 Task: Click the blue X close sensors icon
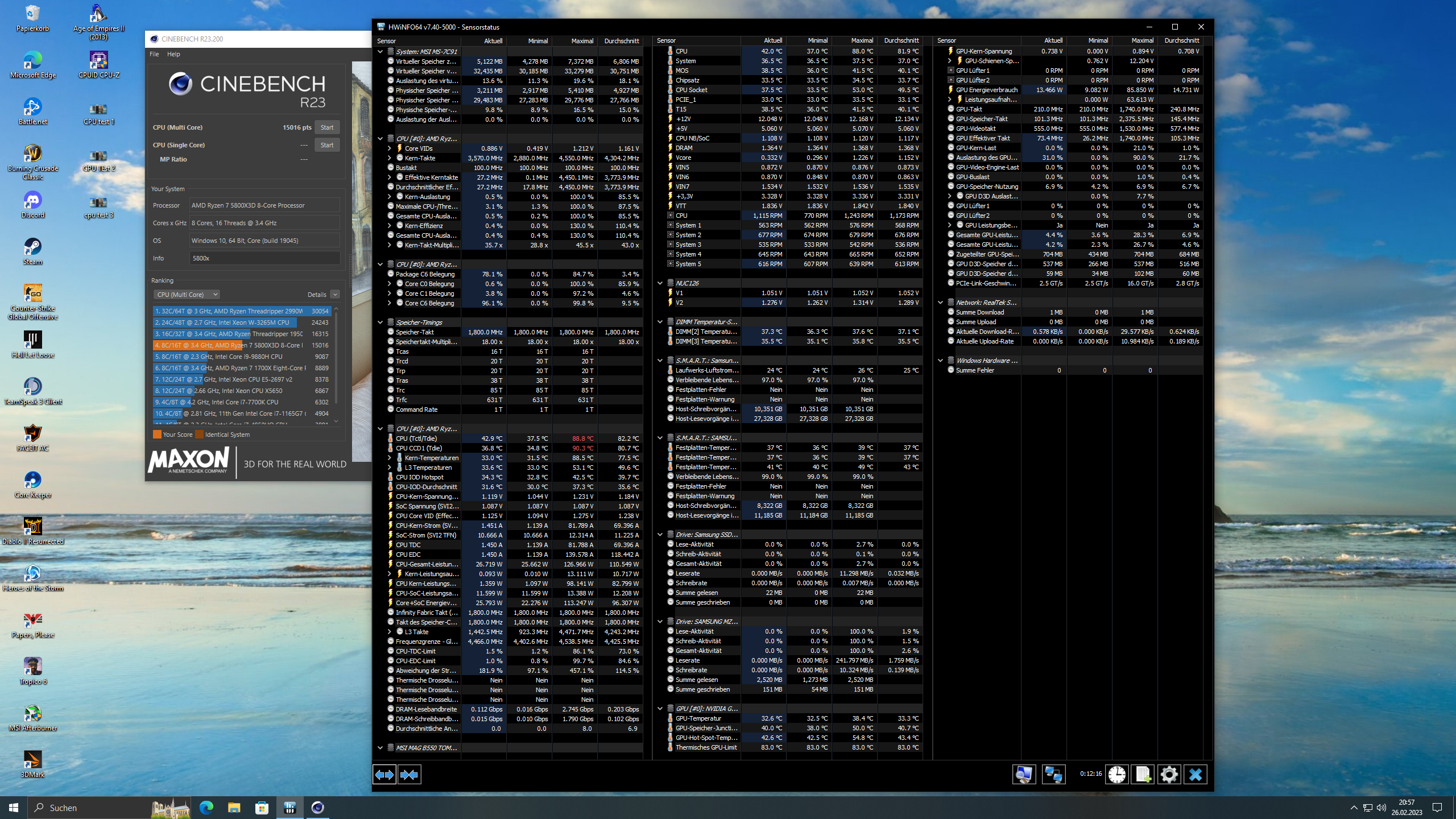pos(1195,774)
